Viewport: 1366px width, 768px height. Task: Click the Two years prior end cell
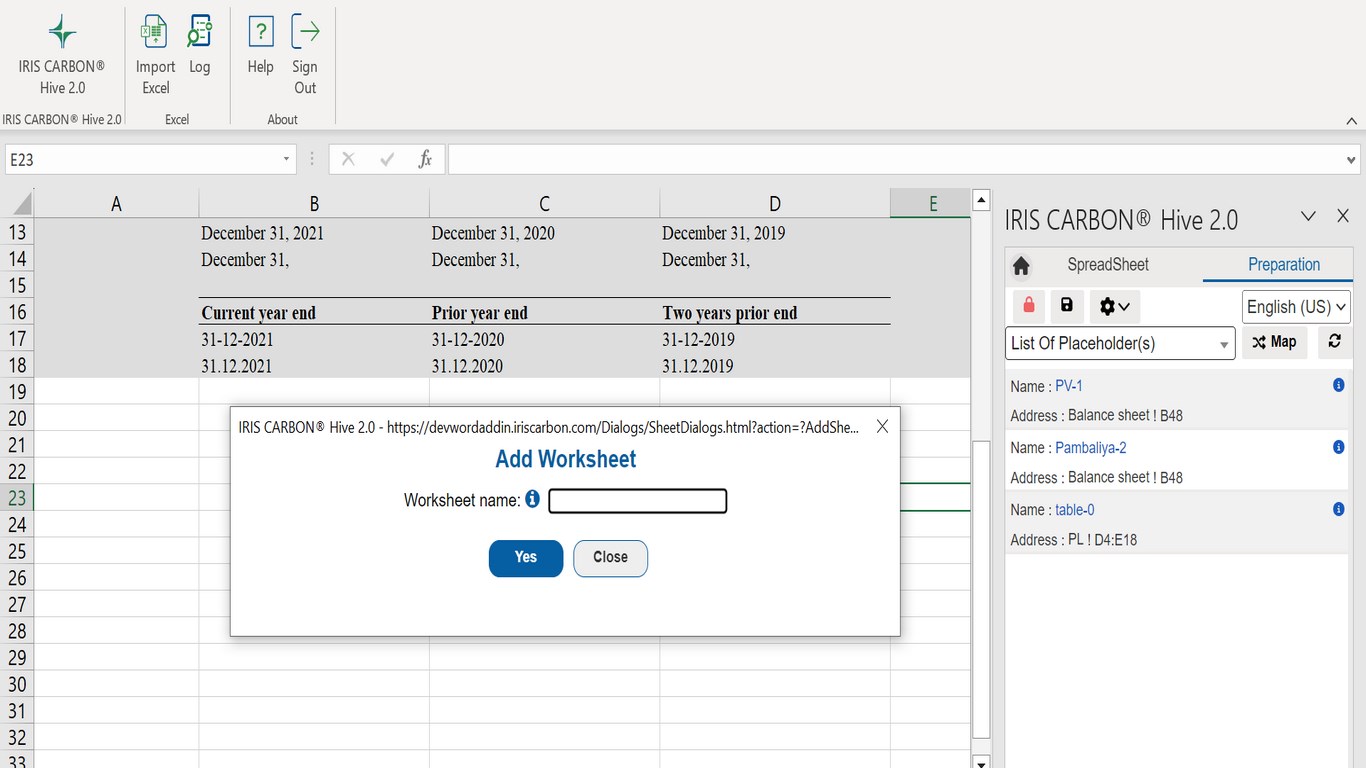tap(775, 313)
